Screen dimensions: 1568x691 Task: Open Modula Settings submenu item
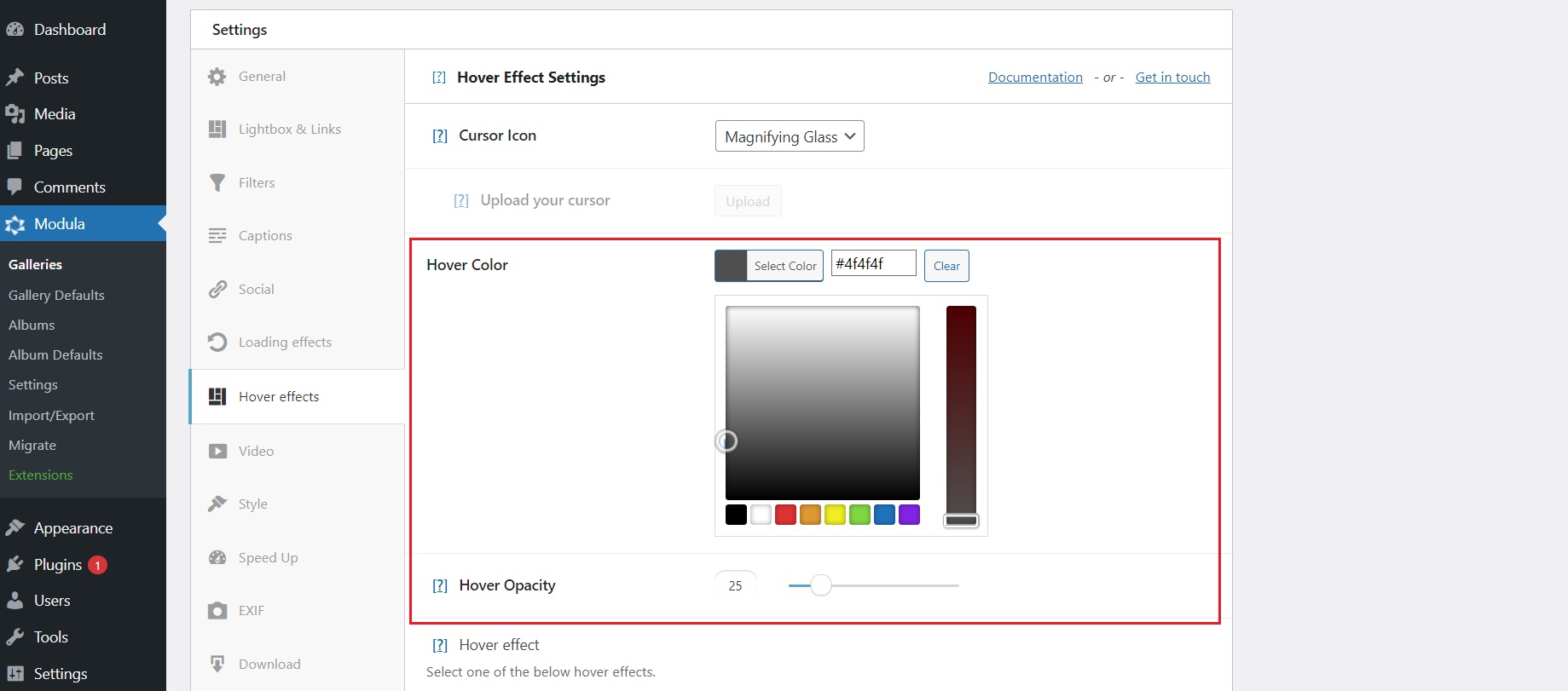click(33, 384)
